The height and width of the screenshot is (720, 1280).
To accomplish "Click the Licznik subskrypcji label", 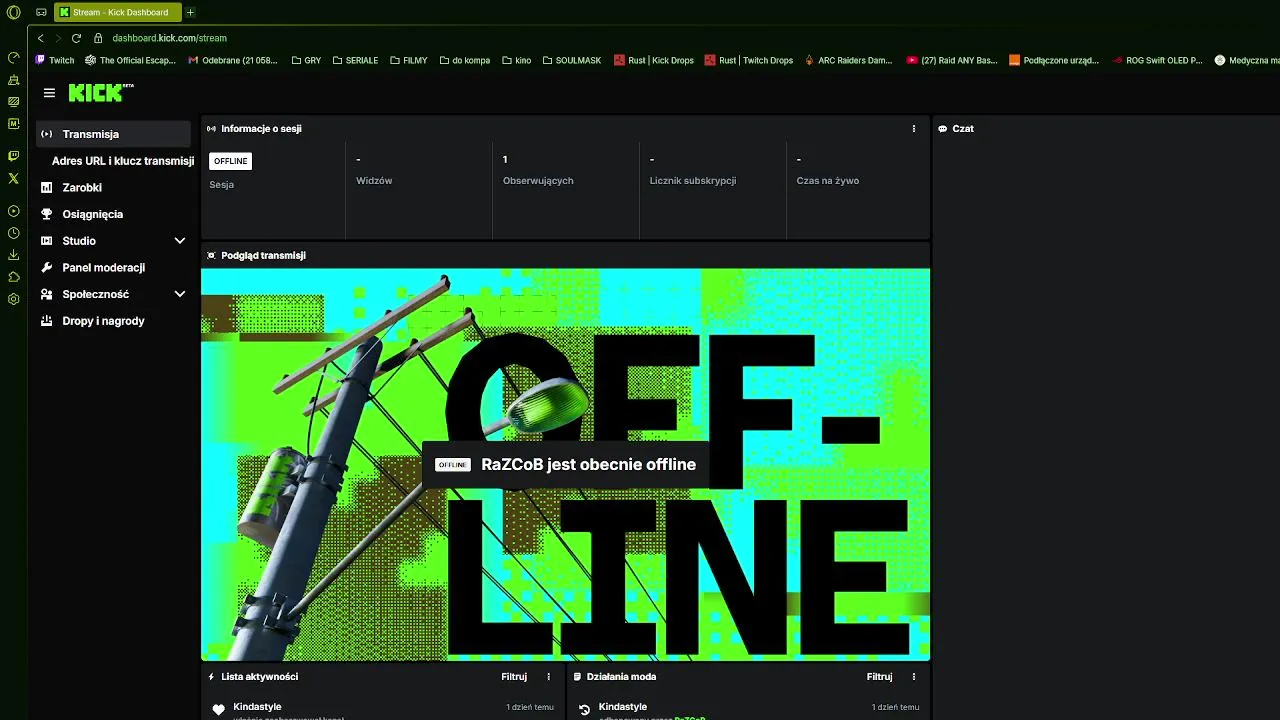I will point(693,181).
